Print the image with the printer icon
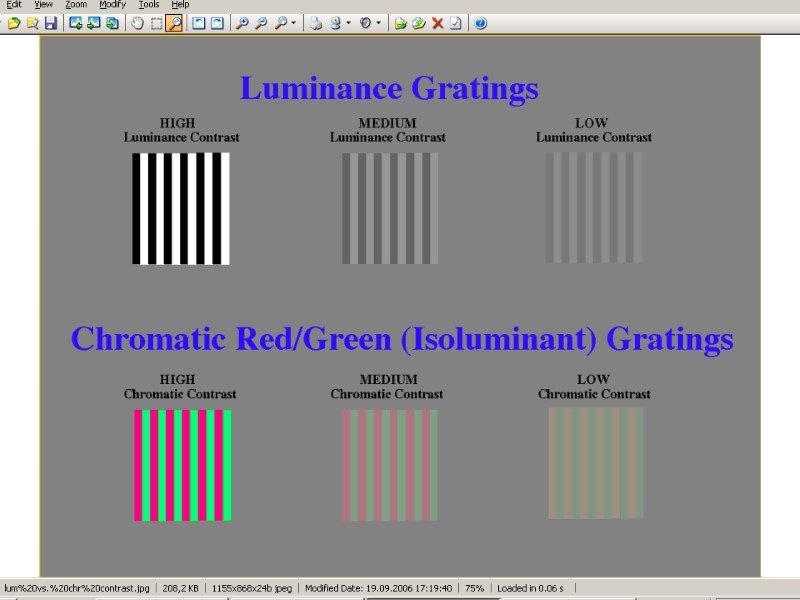800x600 pixels. click(x=316, y=23)
